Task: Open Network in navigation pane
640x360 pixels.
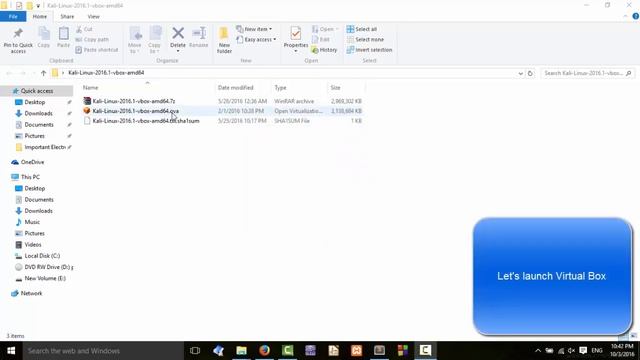Action: coord(31,293)
